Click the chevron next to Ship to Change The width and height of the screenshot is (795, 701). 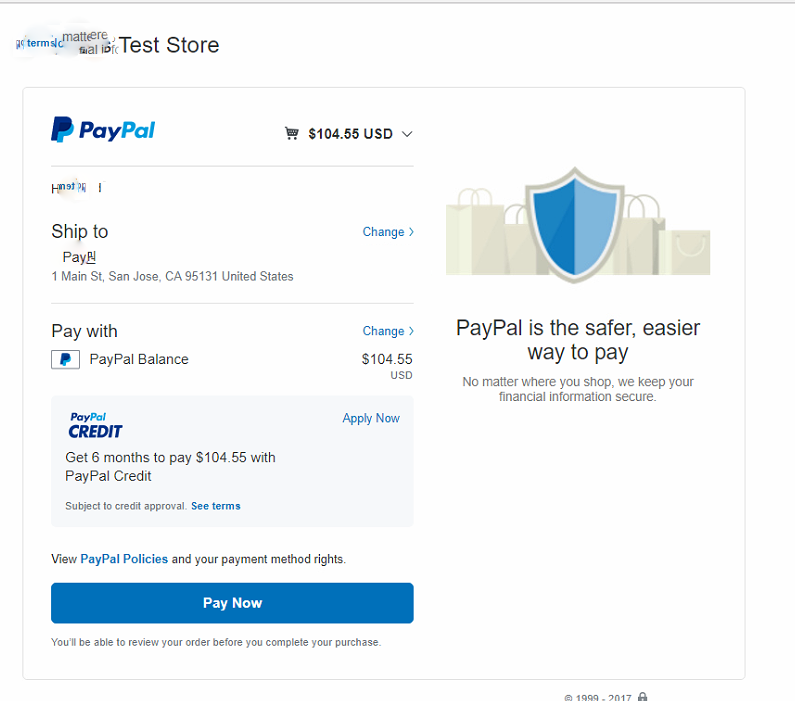(411, 232)
